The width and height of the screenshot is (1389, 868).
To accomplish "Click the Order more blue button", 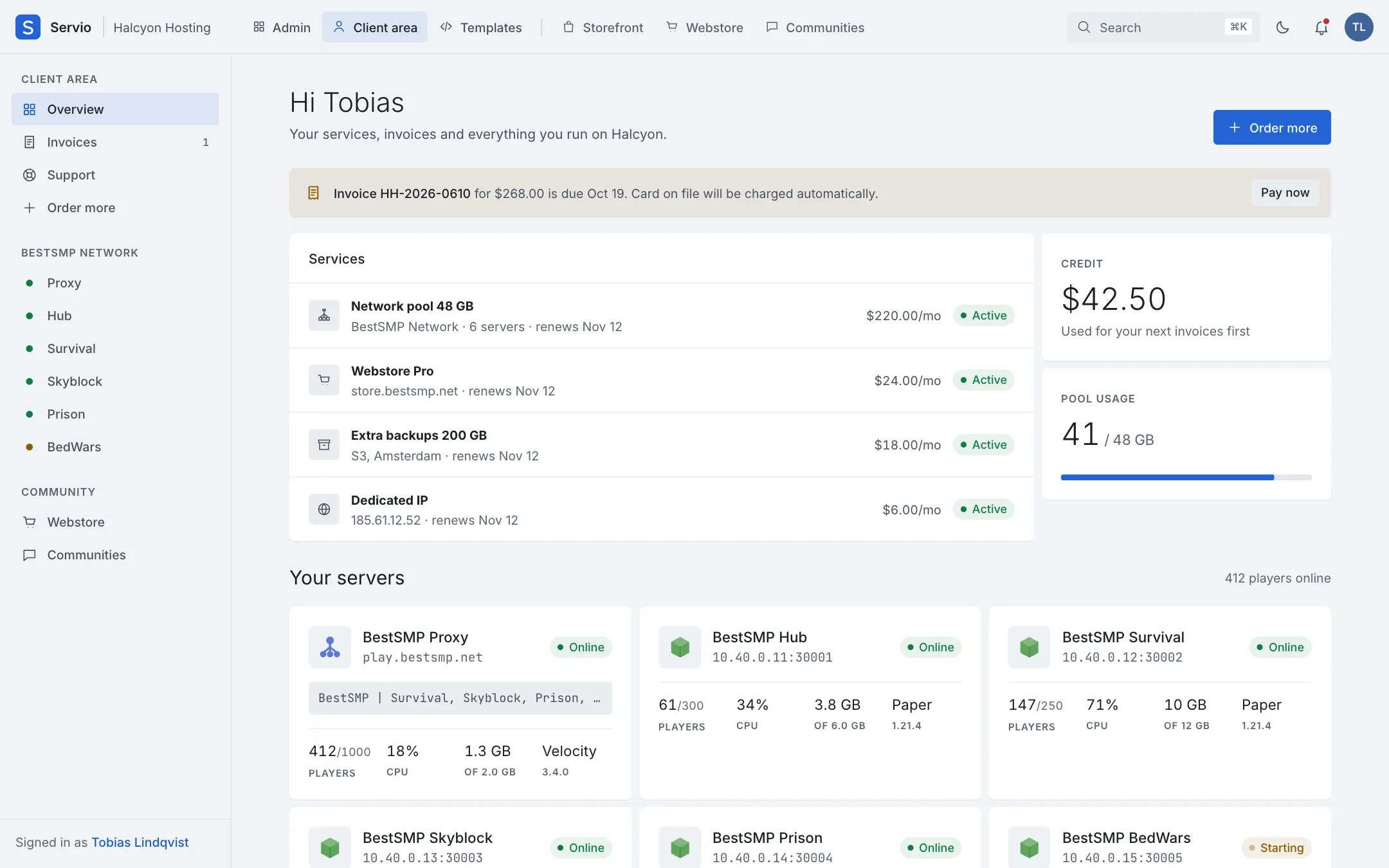I will (x=1272, y=127).
